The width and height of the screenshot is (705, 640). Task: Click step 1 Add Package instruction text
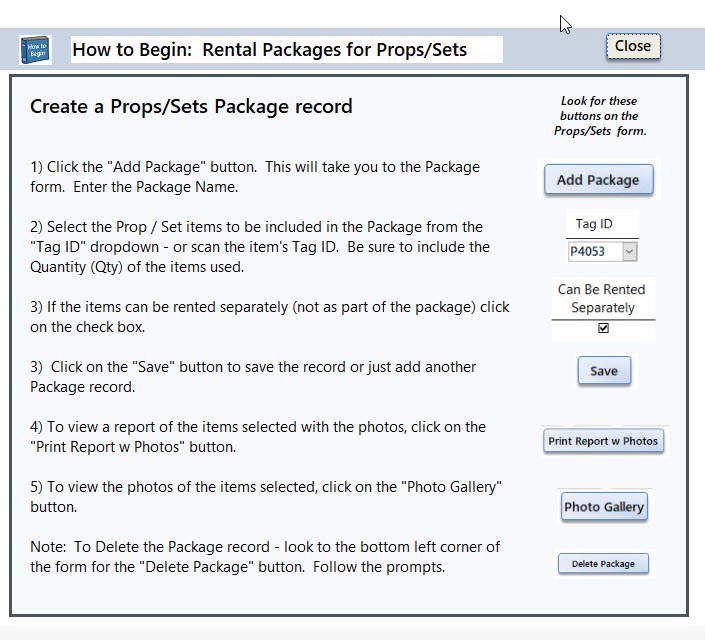[255, 177]
